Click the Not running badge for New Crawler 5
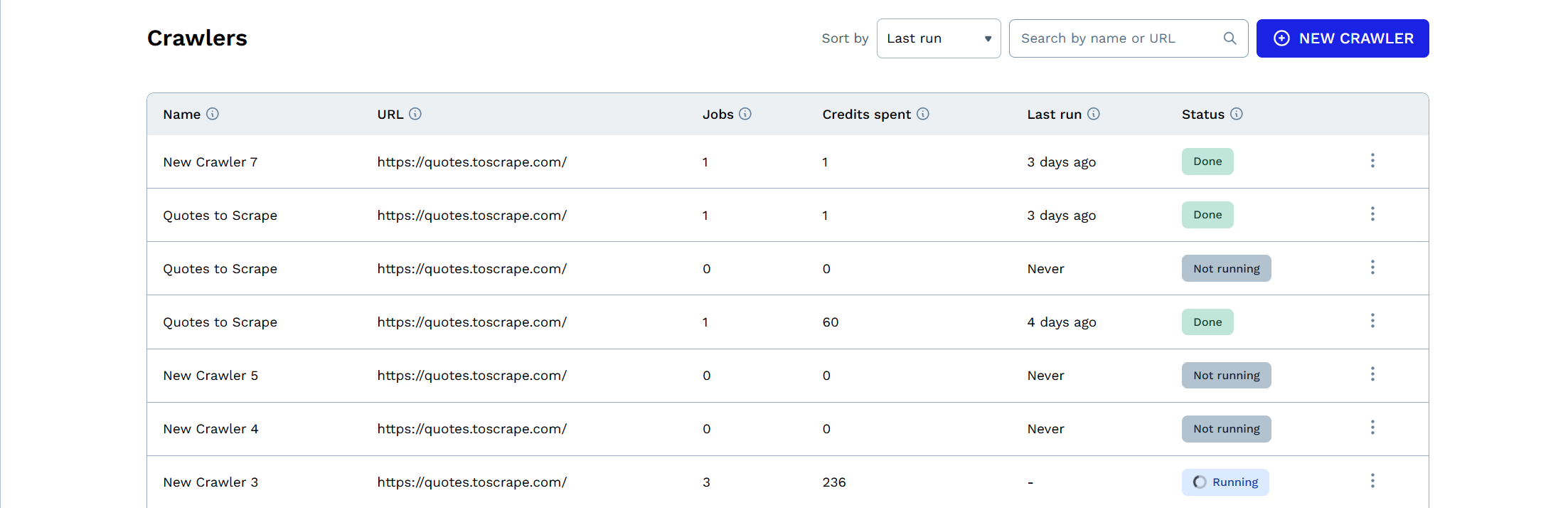The width and height of the screenshot is (1568, 508). pos(1226,376)
